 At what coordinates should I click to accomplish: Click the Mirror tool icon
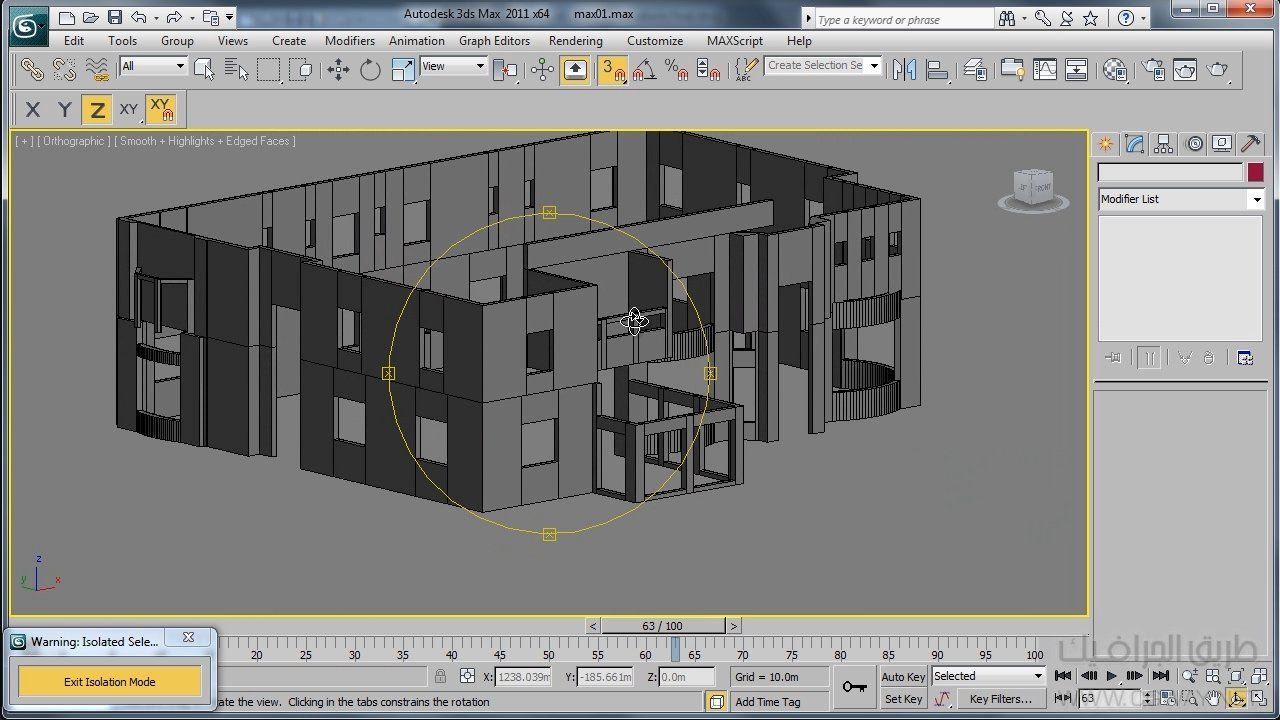904,69
